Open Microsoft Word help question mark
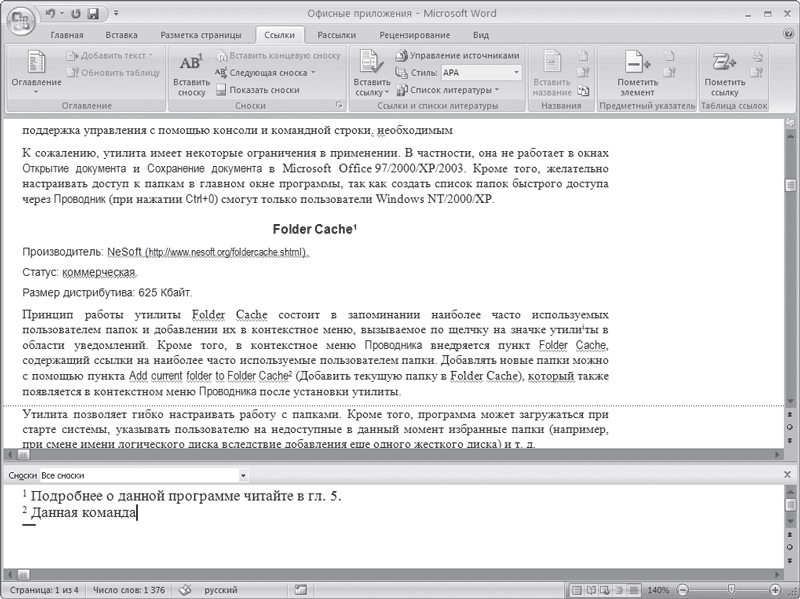Screen dimensions: 800x599 click(x=788, y=34)
